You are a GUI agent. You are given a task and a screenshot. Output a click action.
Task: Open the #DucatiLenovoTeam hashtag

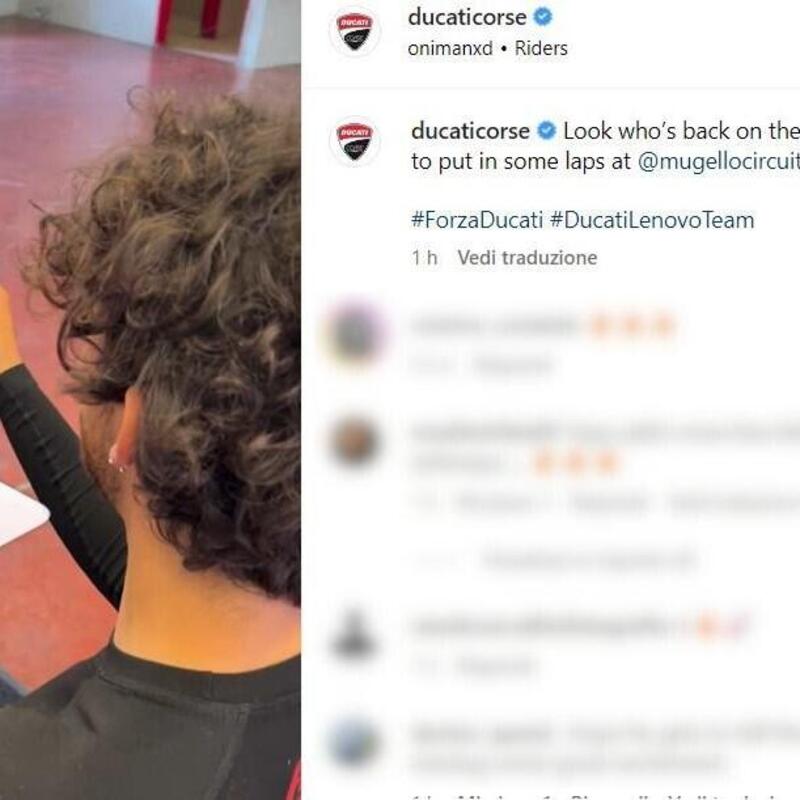[x=652, y=220]
